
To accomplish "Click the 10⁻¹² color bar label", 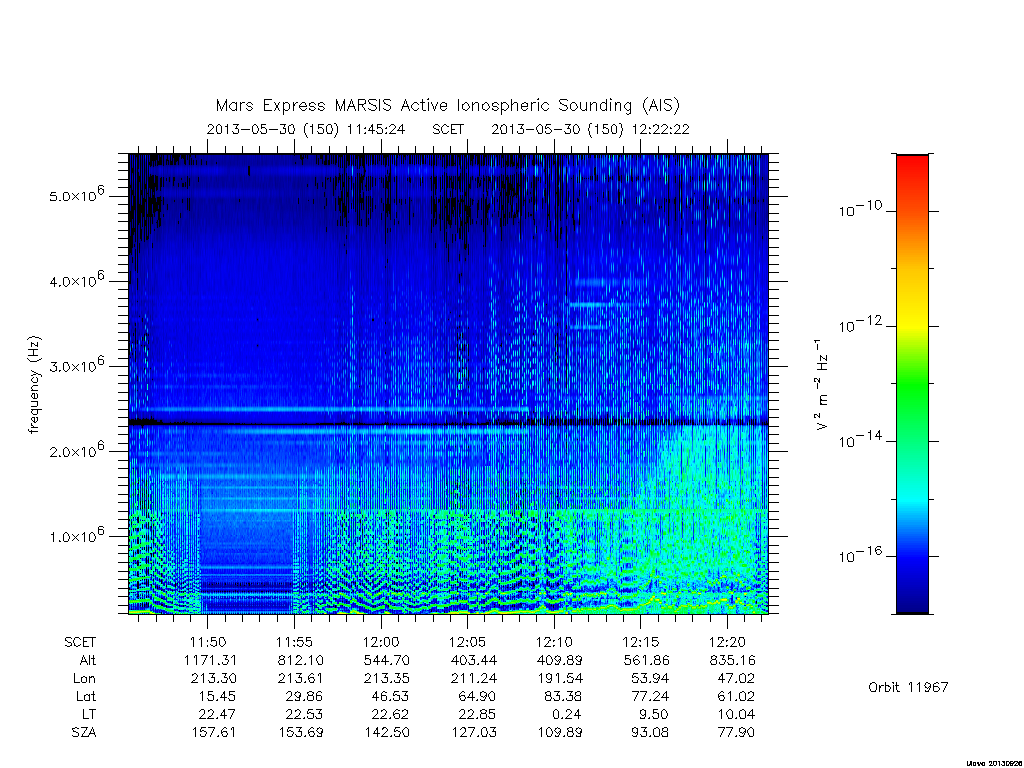I will [x=861, y=325].
